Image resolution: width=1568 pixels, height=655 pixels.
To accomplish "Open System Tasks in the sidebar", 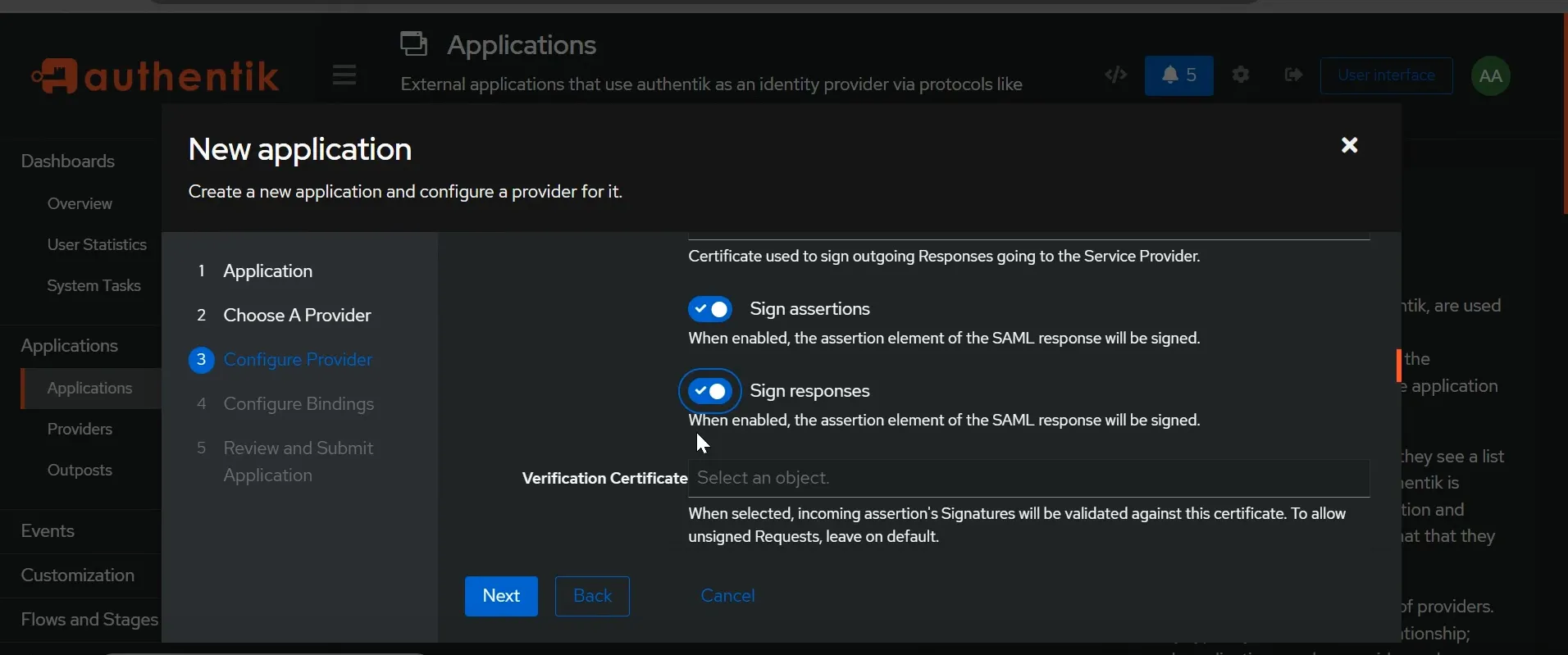I will [94, 285].
